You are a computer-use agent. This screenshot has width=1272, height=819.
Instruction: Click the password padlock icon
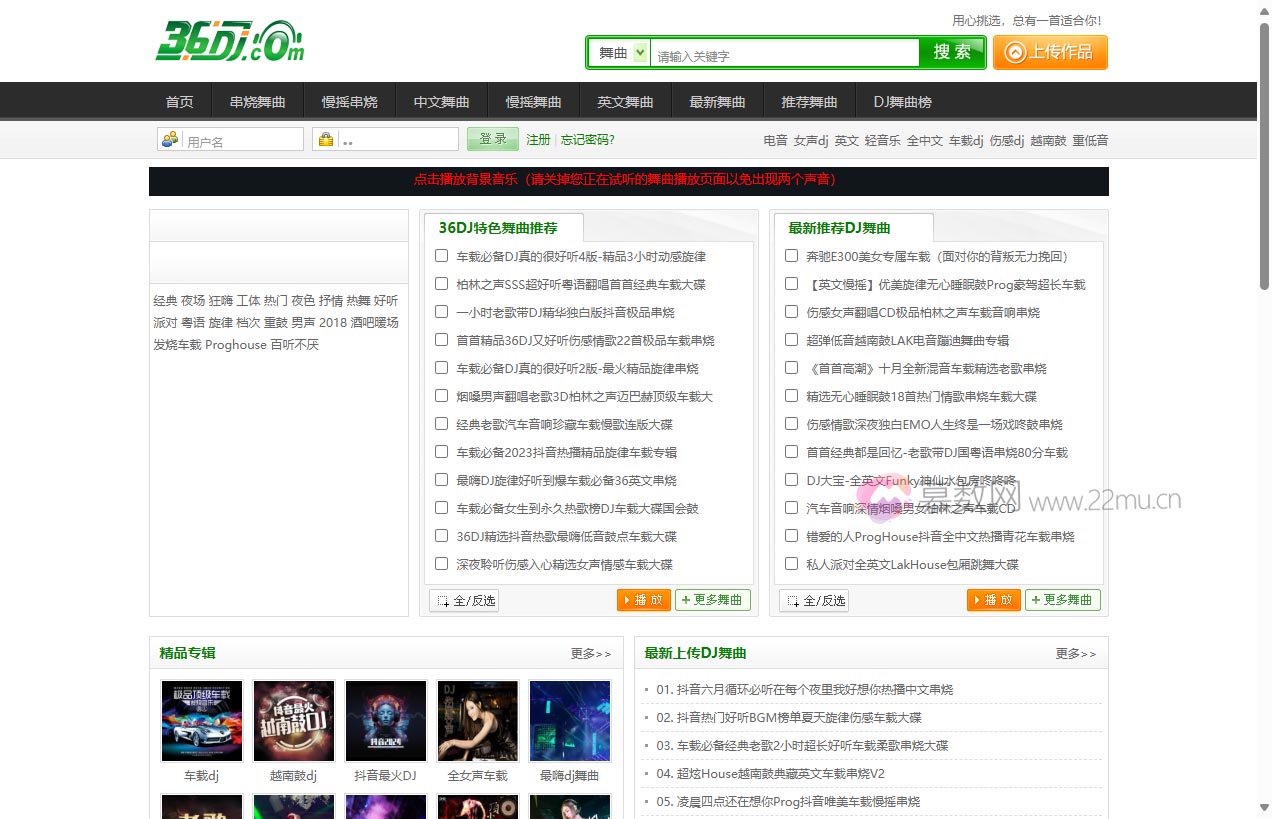point(324,139)
